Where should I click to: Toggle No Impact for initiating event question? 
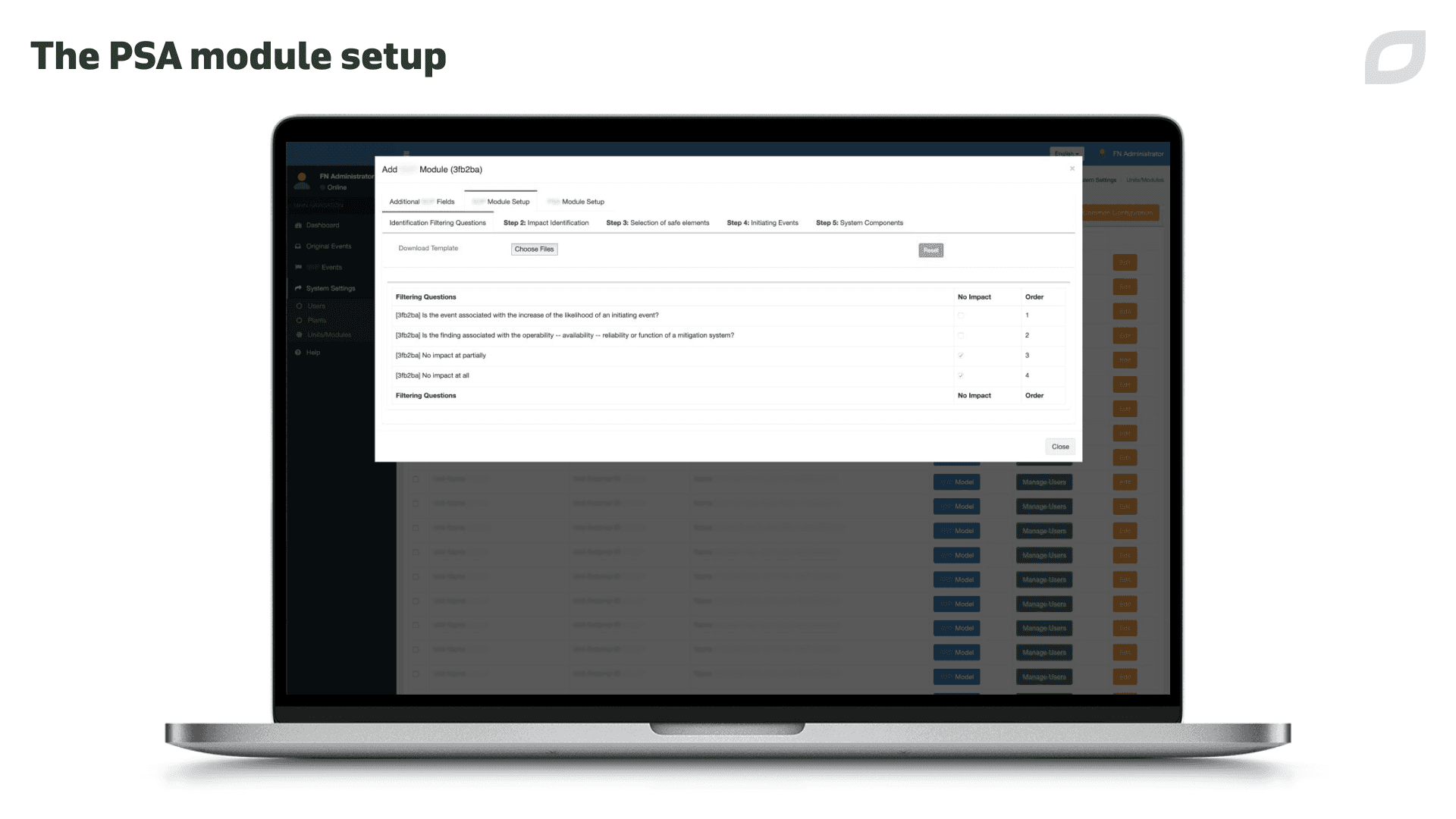[961, 315]
